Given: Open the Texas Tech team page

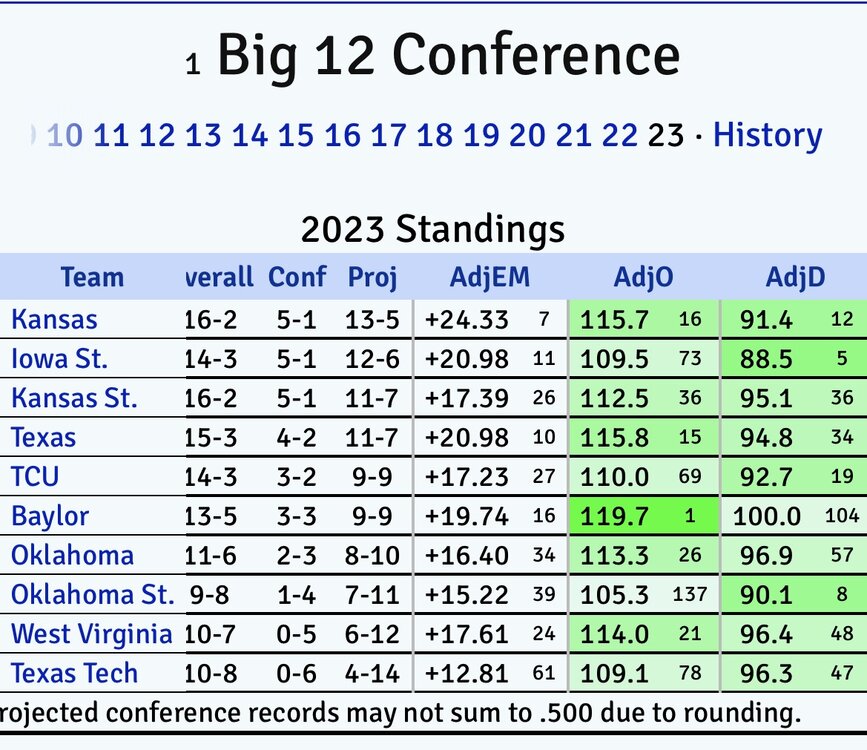Looking at the screenshot, I should click(x=74, y=673).
